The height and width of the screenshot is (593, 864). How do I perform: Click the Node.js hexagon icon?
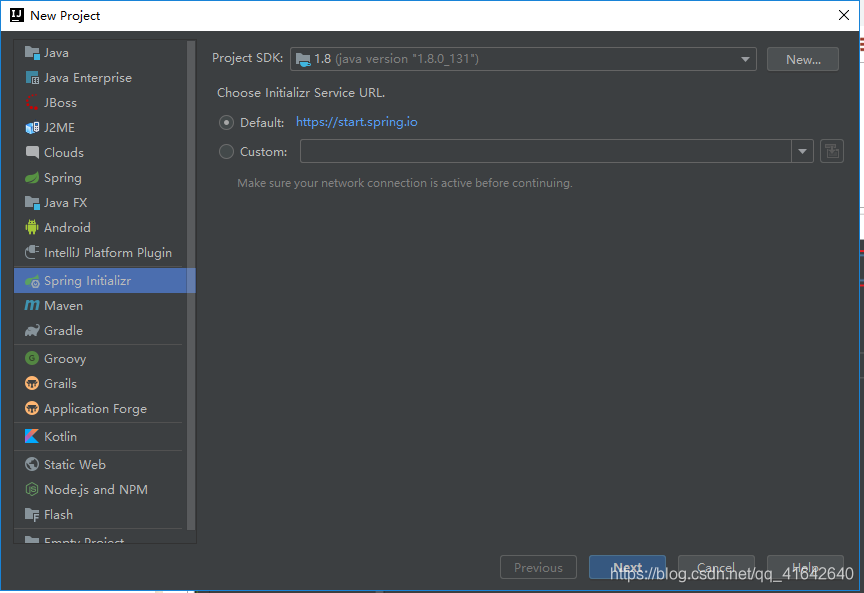click(x=32, y=489)
